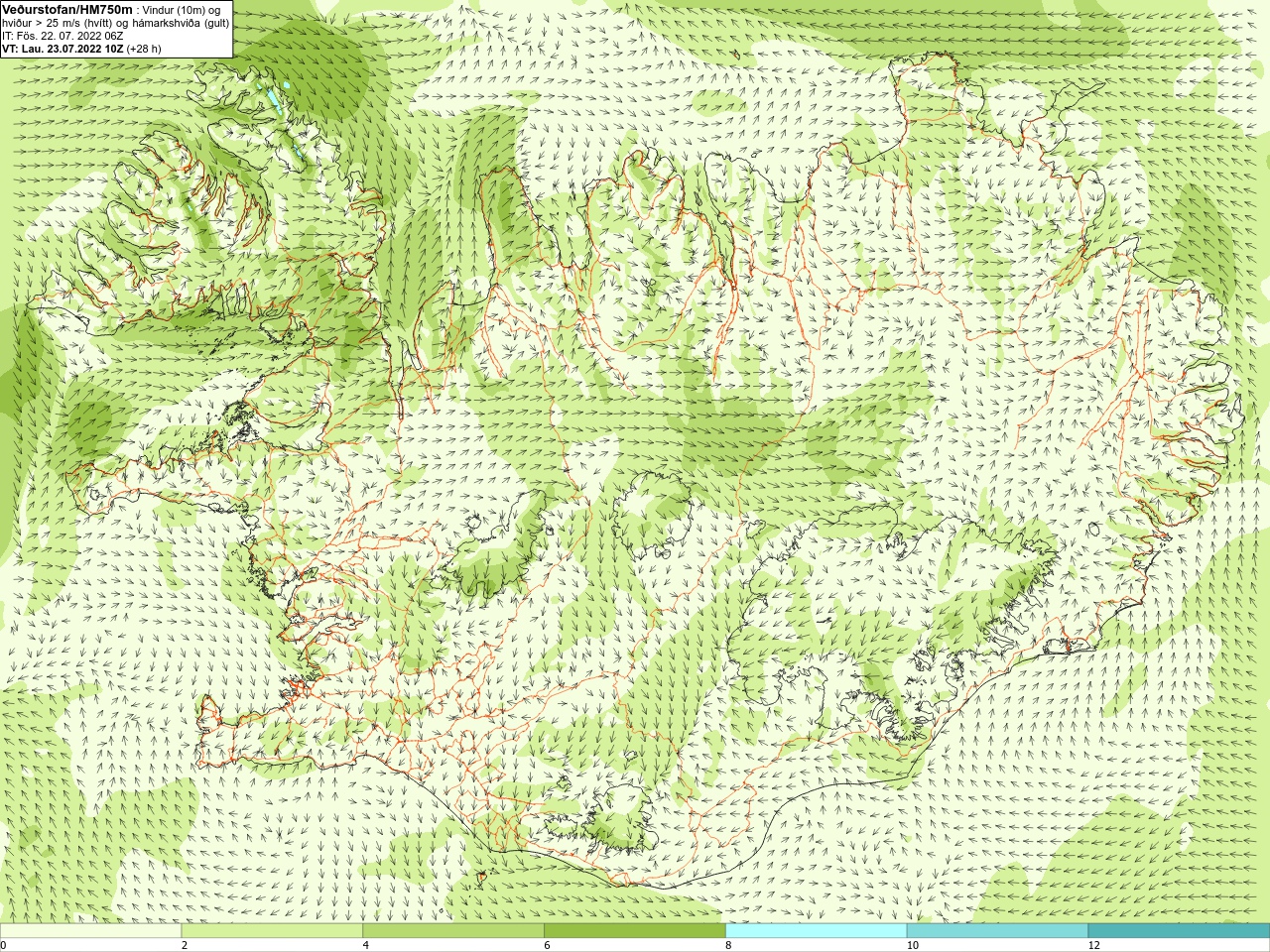The image size is (1270, 952).
Task: Select the palest 0–2 legend color band
Action: point(91,931)
